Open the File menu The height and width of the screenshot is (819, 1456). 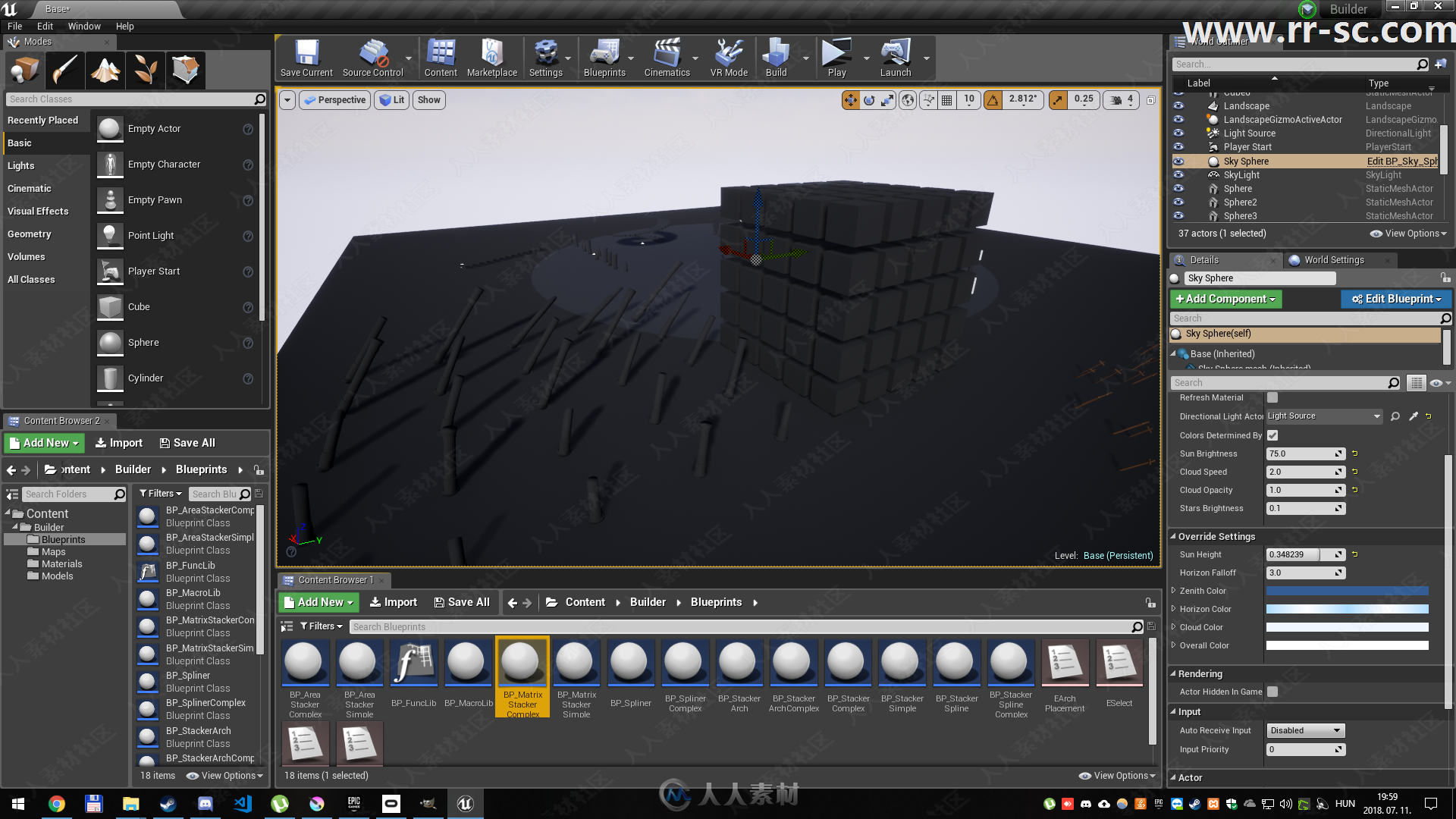[15, 26]
